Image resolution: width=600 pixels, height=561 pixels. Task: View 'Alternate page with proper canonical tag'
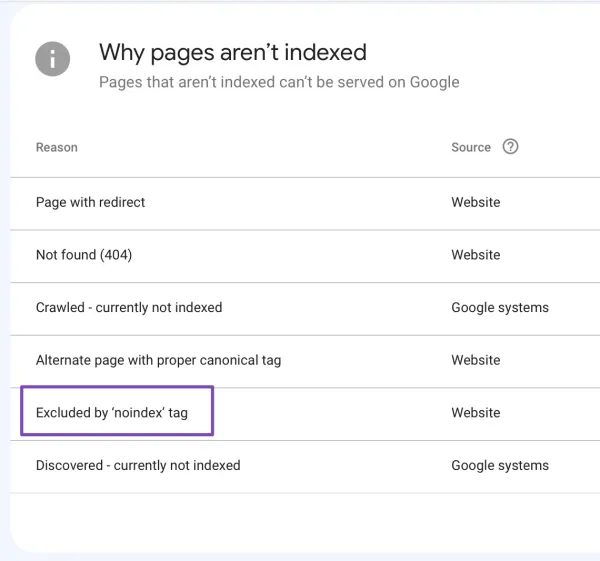pyautogui.click(x=158, y=360)
